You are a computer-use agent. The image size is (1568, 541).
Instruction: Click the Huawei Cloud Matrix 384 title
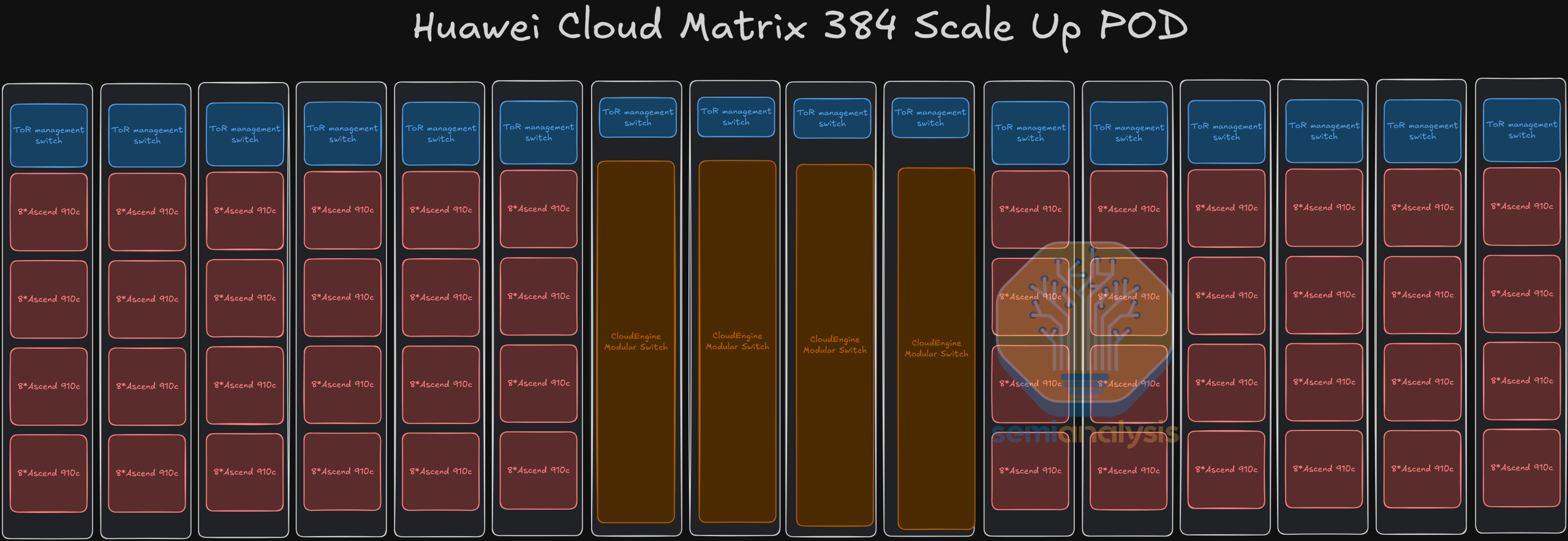(800, 28)
